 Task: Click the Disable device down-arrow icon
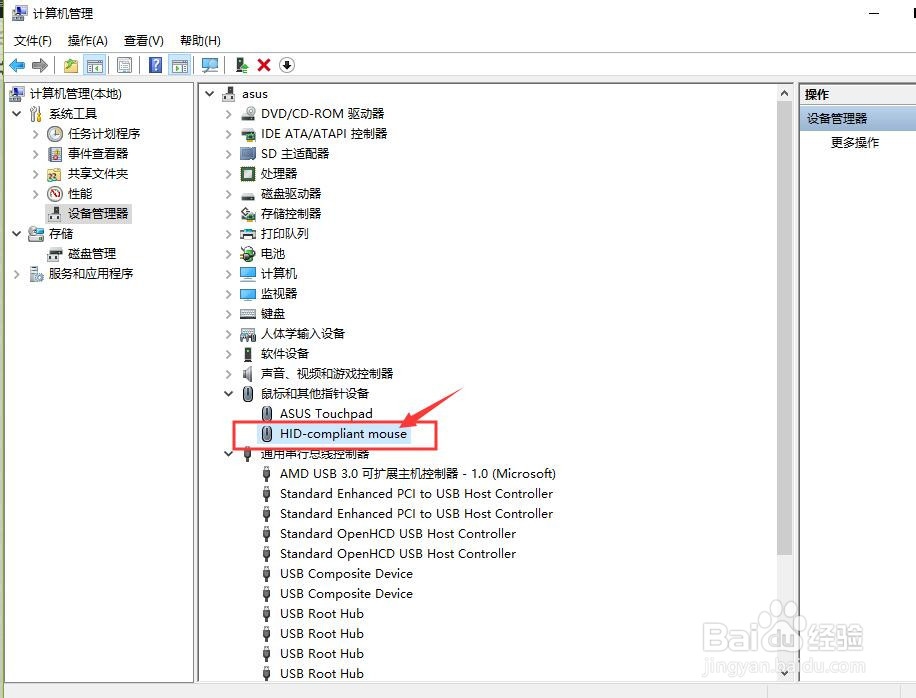point(286,65)
